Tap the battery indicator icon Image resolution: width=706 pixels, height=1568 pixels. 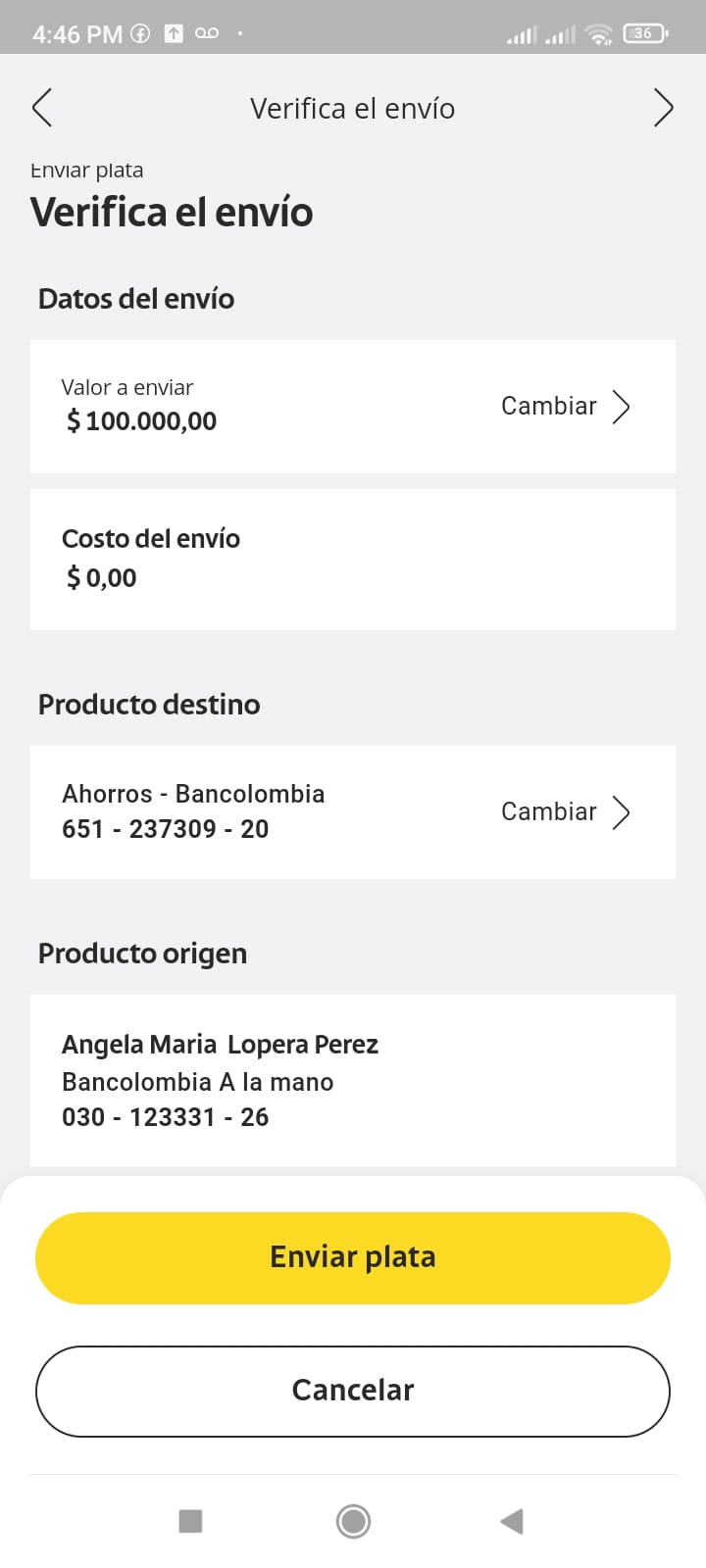pos(644,33)
